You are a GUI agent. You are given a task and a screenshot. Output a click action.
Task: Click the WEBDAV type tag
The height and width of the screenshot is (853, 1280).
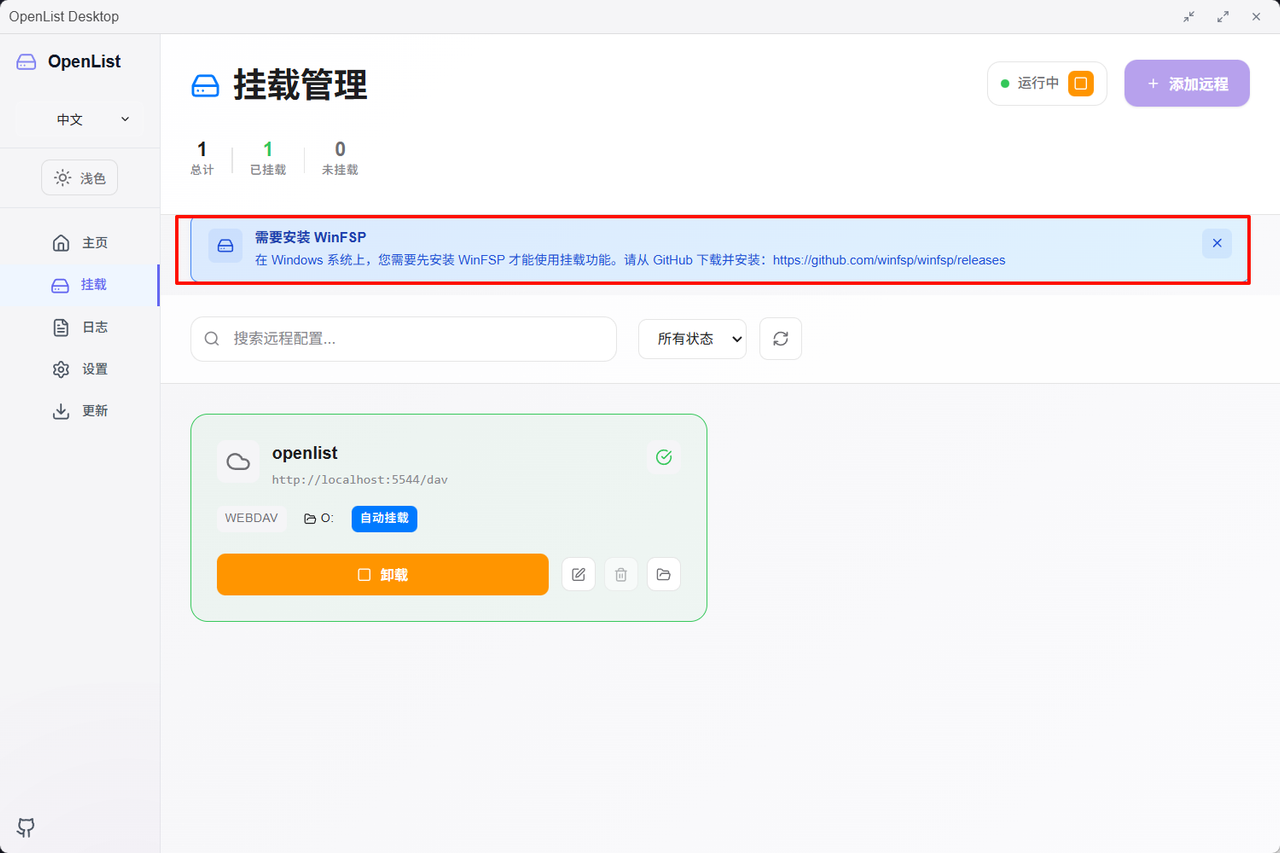(252, 518)
